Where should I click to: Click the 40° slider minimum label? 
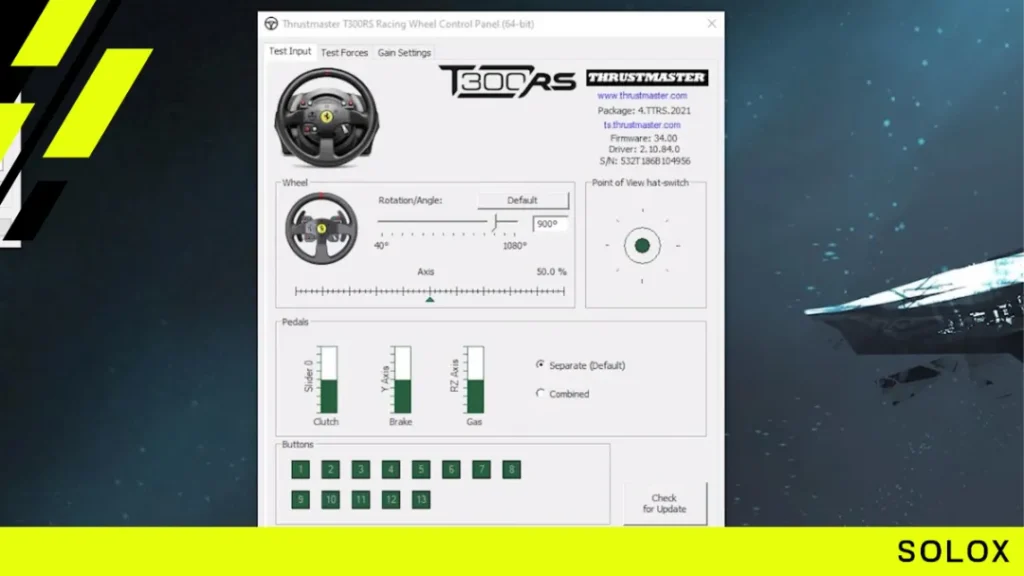click(x=381, y=246)
